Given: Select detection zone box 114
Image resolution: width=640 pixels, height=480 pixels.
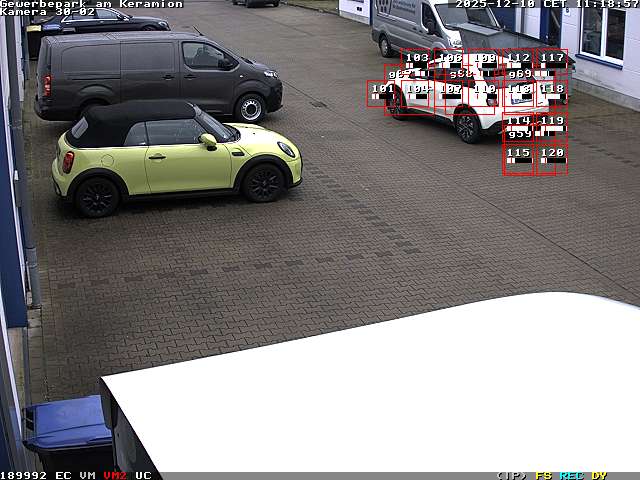Looking at the screenshot, I should tap(518, 125).
